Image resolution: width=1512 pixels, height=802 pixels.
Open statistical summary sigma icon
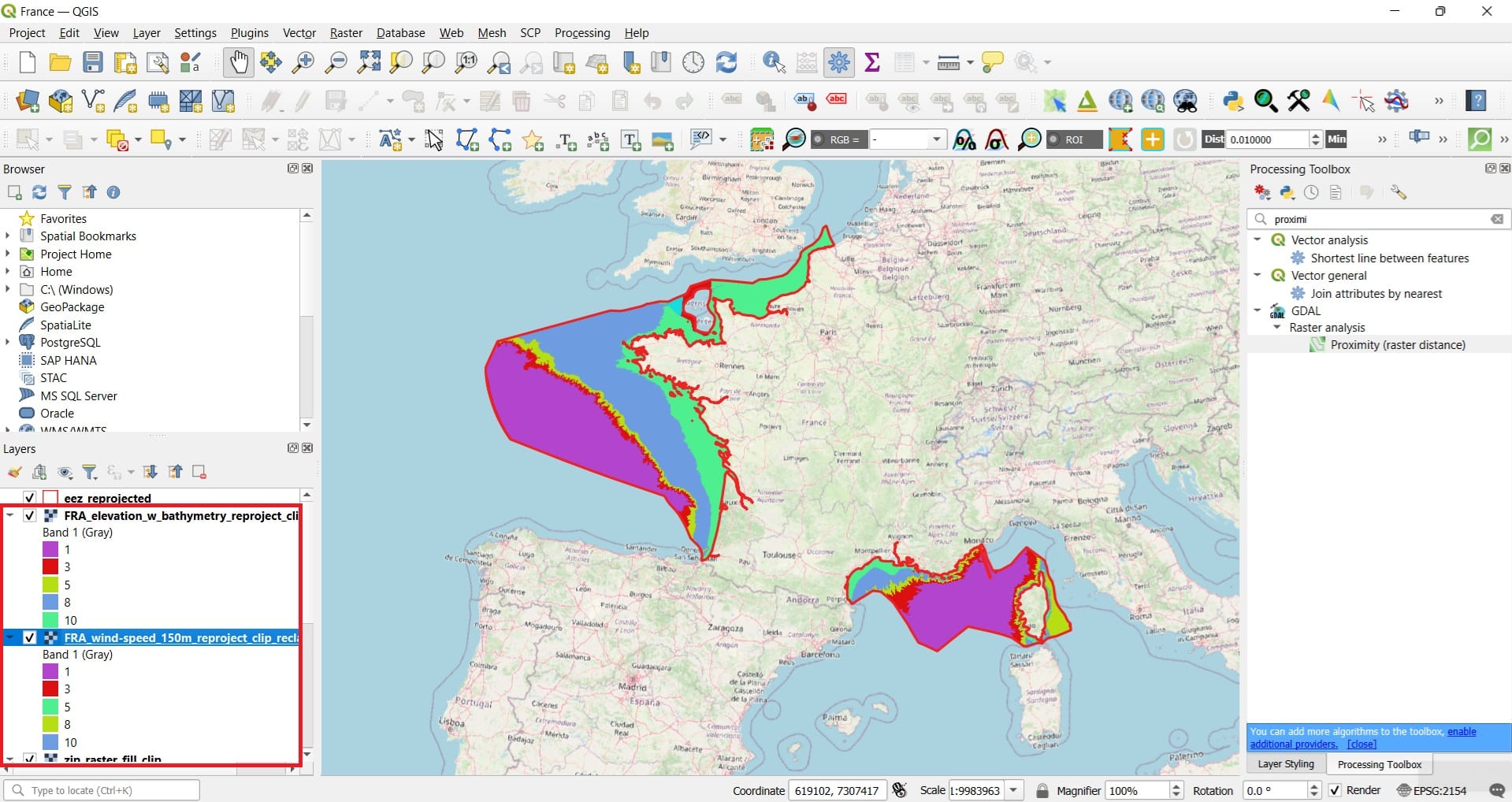click(872, 62)
